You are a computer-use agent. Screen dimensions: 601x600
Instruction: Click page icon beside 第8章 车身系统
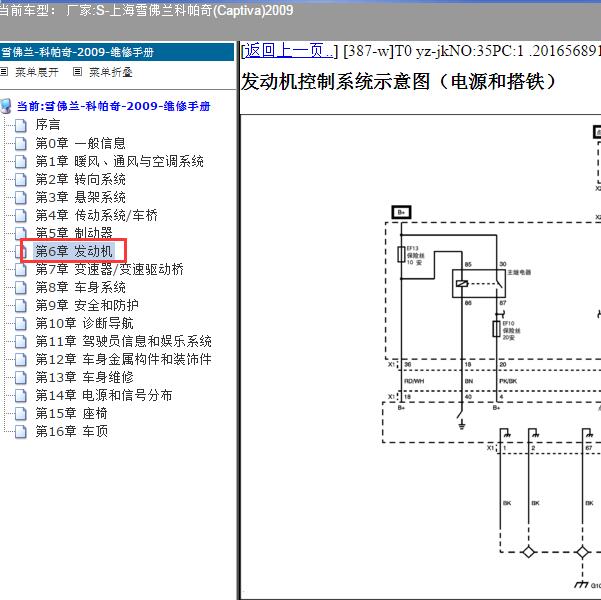pyautogui.click(x=21, y=288)
